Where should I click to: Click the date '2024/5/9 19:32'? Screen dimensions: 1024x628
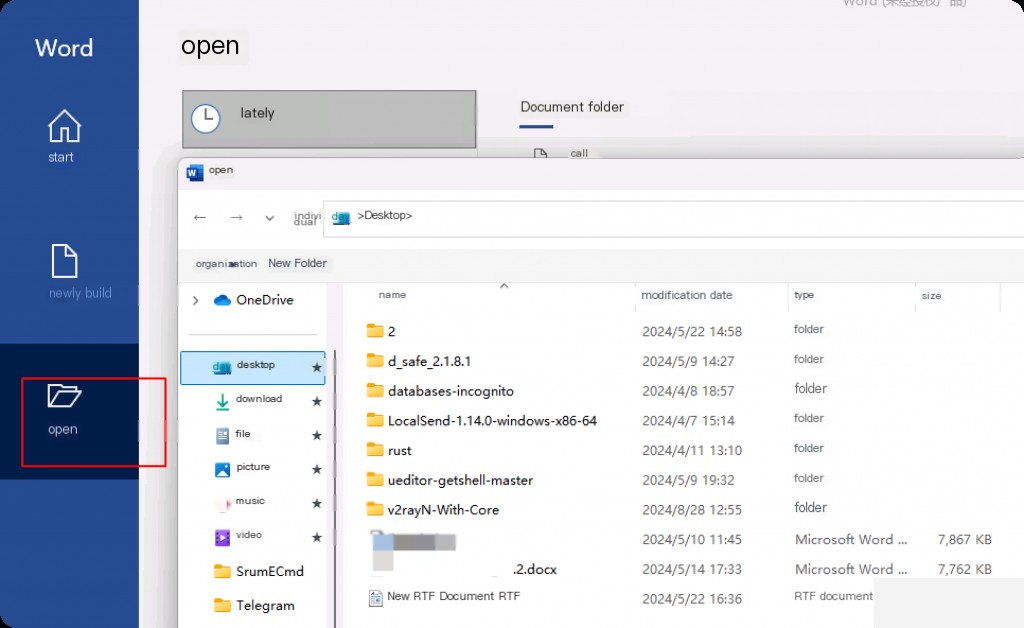(x=688, y=480)
